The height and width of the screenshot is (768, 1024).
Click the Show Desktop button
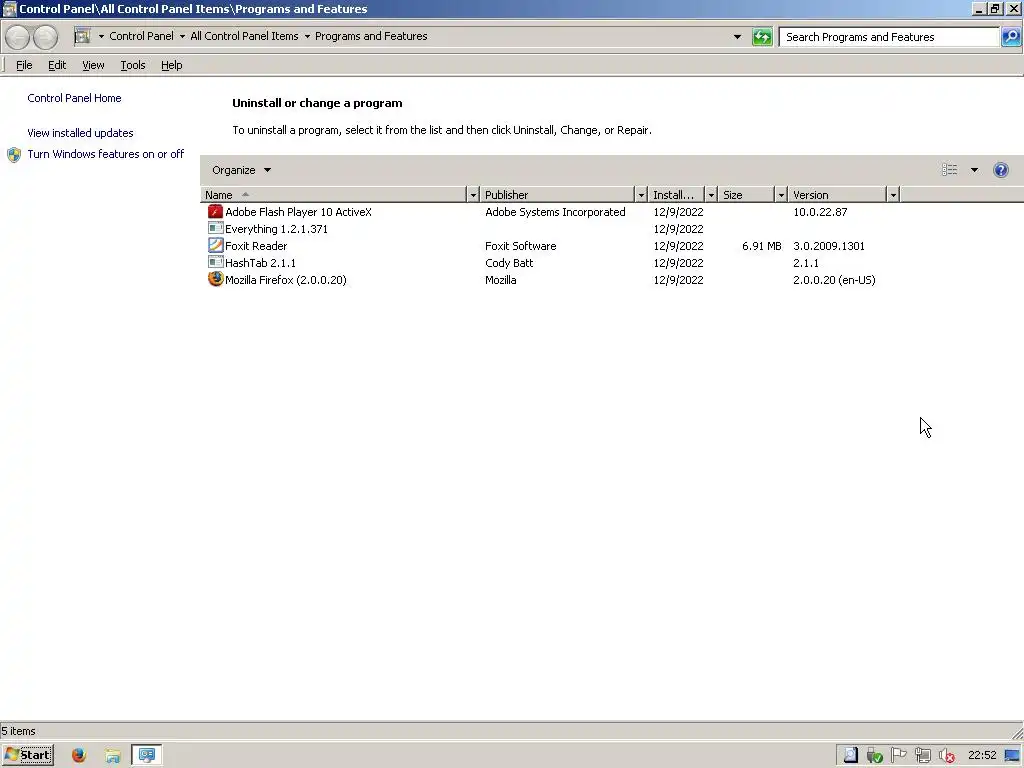(x=1013, y=756)
